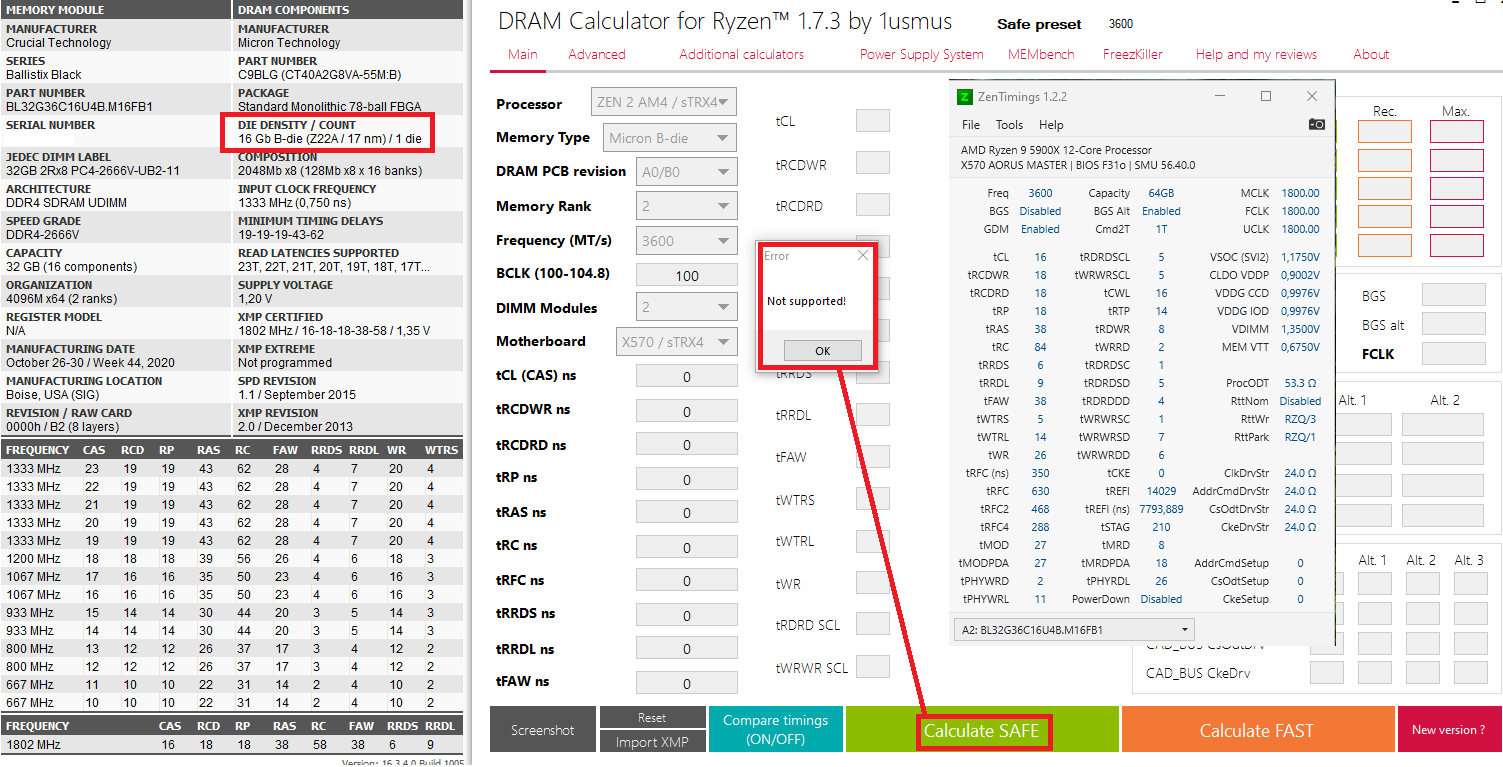Minimize the ZenTimings window
1503x767 pixels.
click(1221, 96)
